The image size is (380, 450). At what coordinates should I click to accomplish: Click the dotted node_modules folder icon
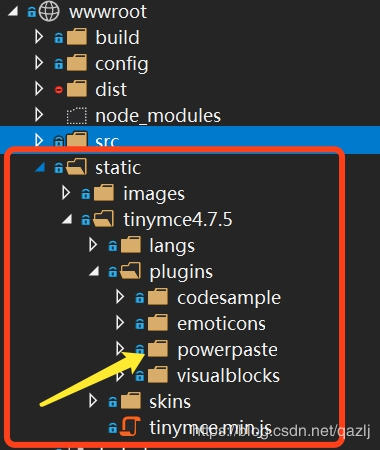77,116
